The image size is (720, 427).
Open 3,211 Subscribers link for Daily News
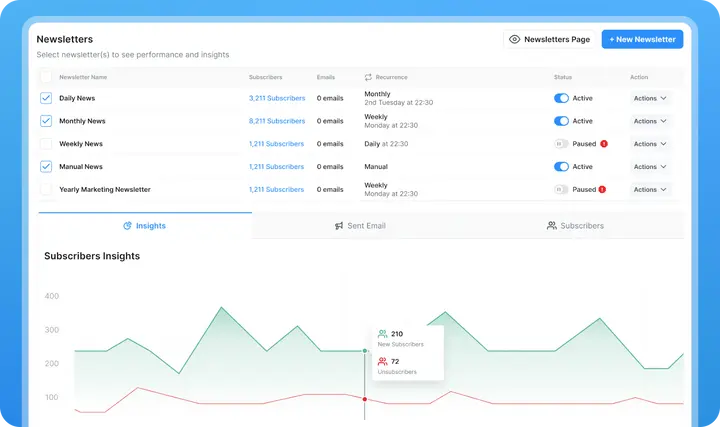tap(277, 98)
